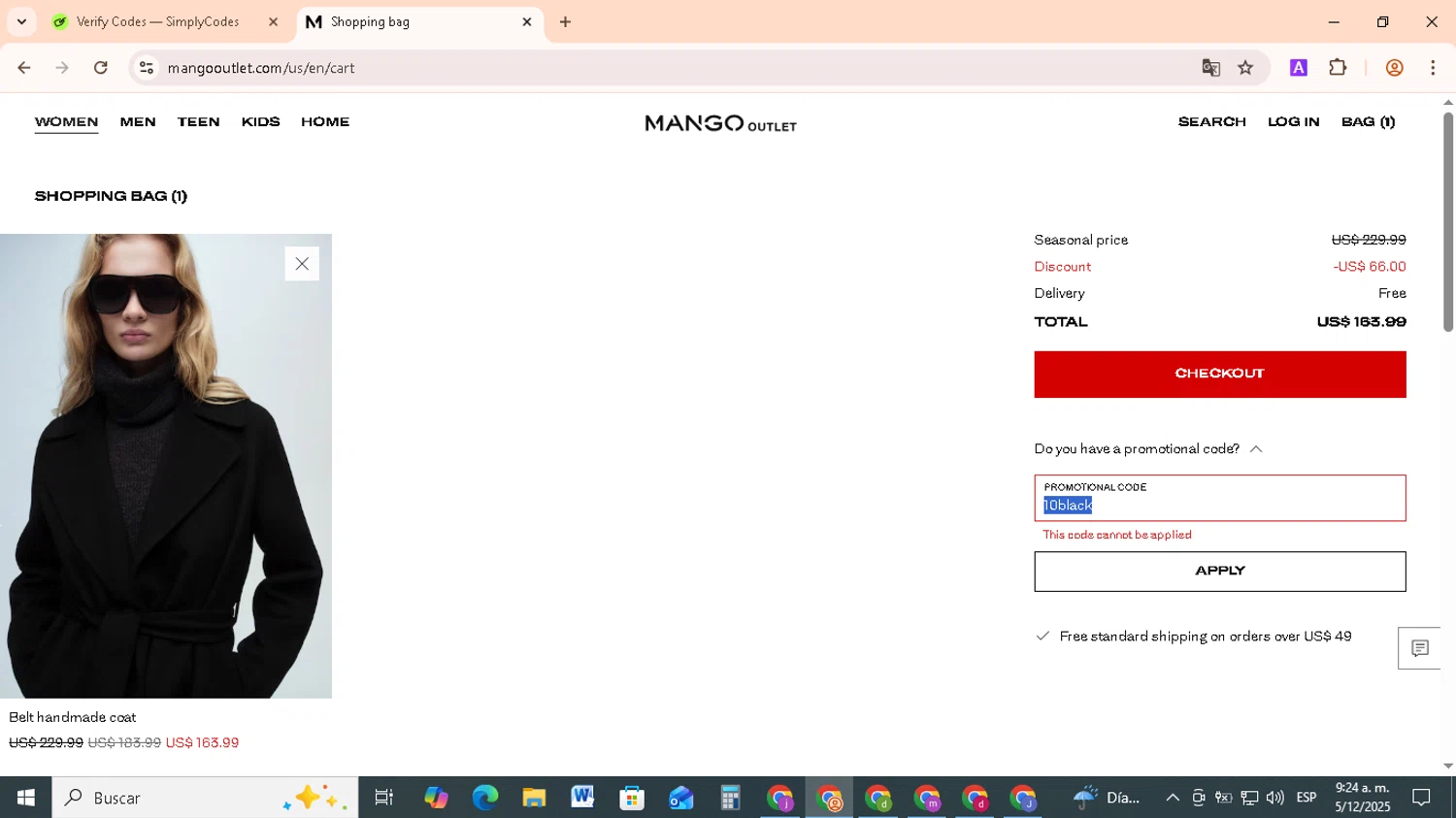
Task: Open BAG (1) in header
Action: tap(1368, 122)
